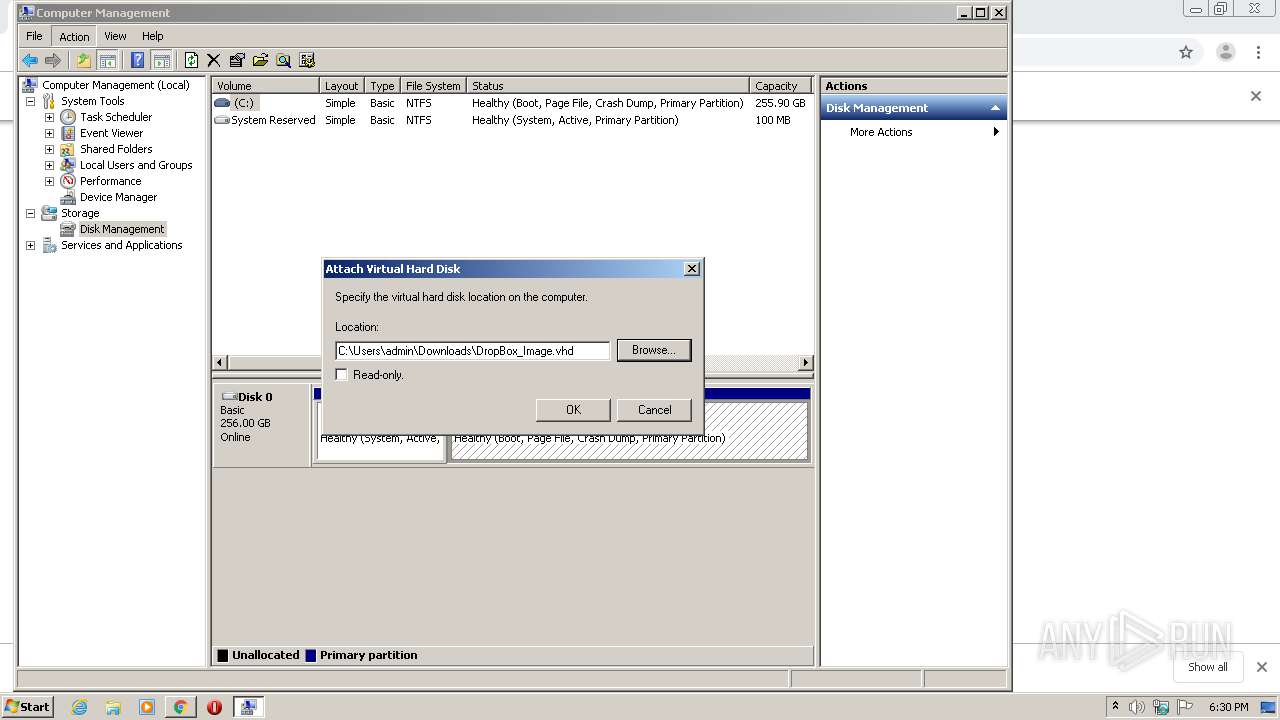
Task: Click the Start button
Action: 28,707
